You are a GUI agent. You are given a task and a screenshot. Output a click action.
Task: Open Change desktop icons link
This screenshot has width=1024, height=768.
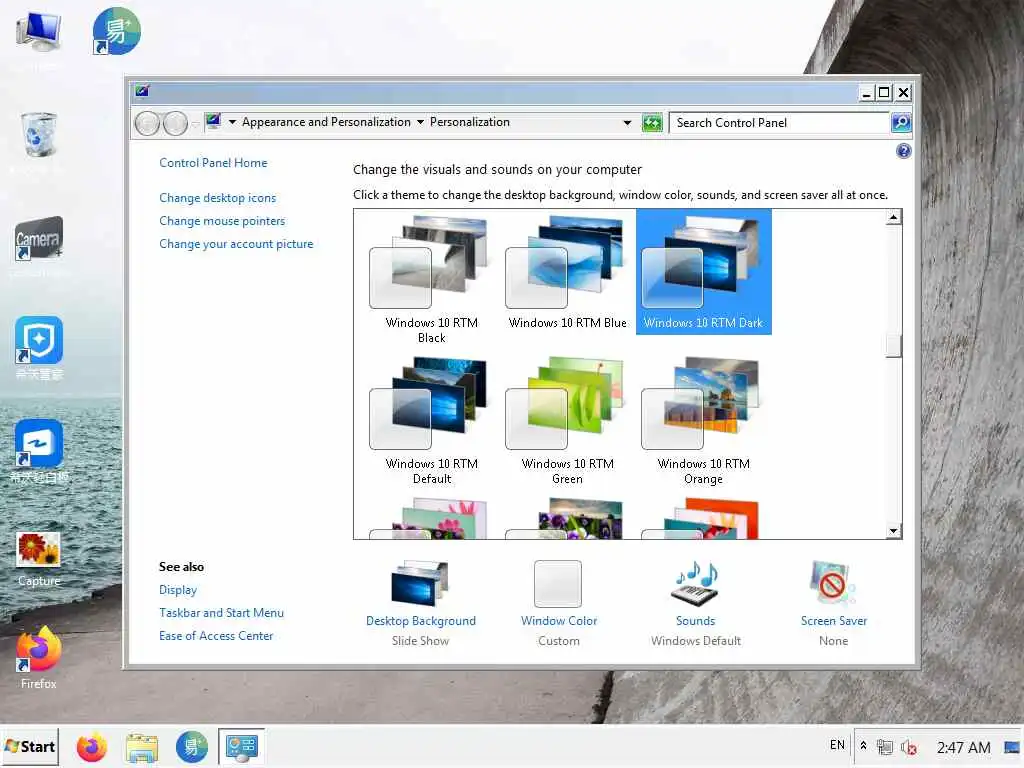tap(217, 198)
